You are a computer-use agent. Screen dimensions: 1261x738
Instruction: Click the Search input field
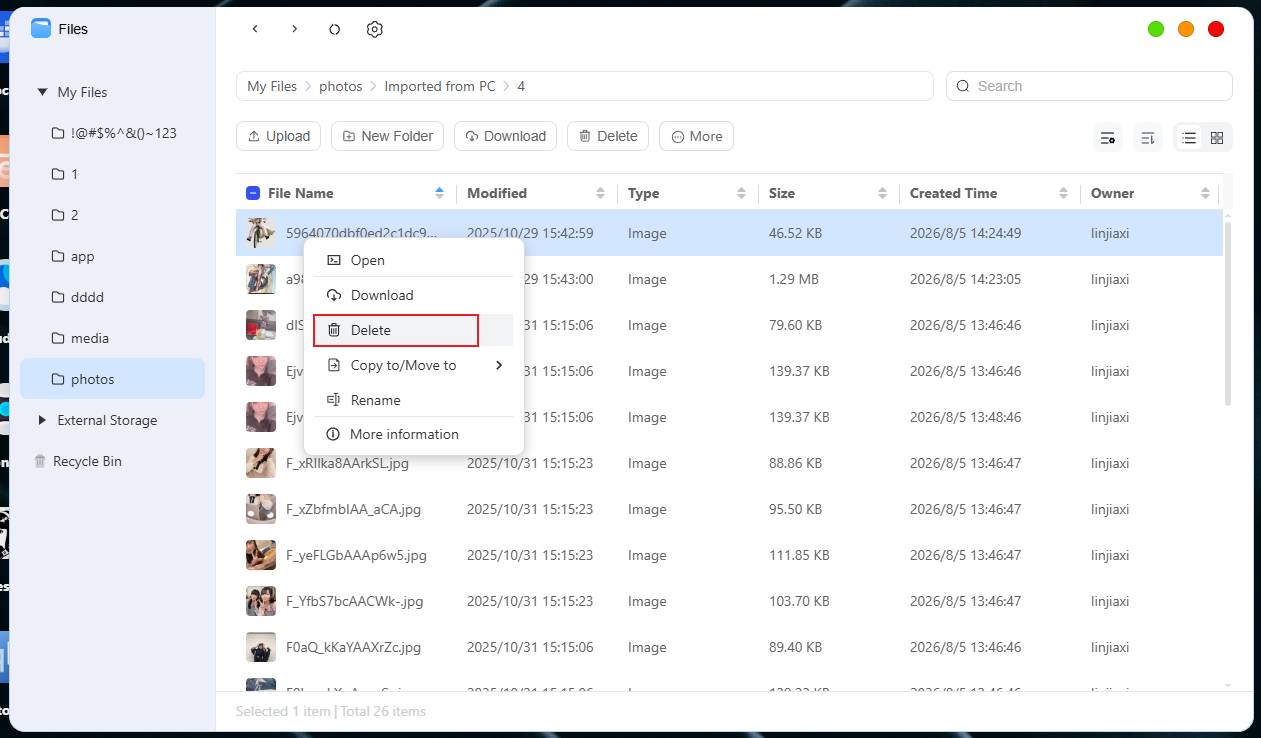[1089, 86]
